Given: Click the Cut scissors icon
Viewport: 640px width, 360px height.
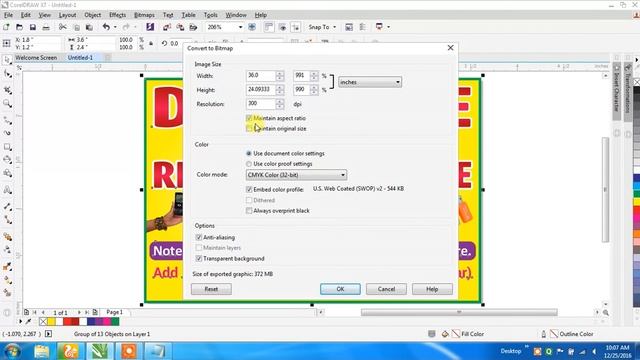Looking at the screenshot, I should [x=62, y=27].
